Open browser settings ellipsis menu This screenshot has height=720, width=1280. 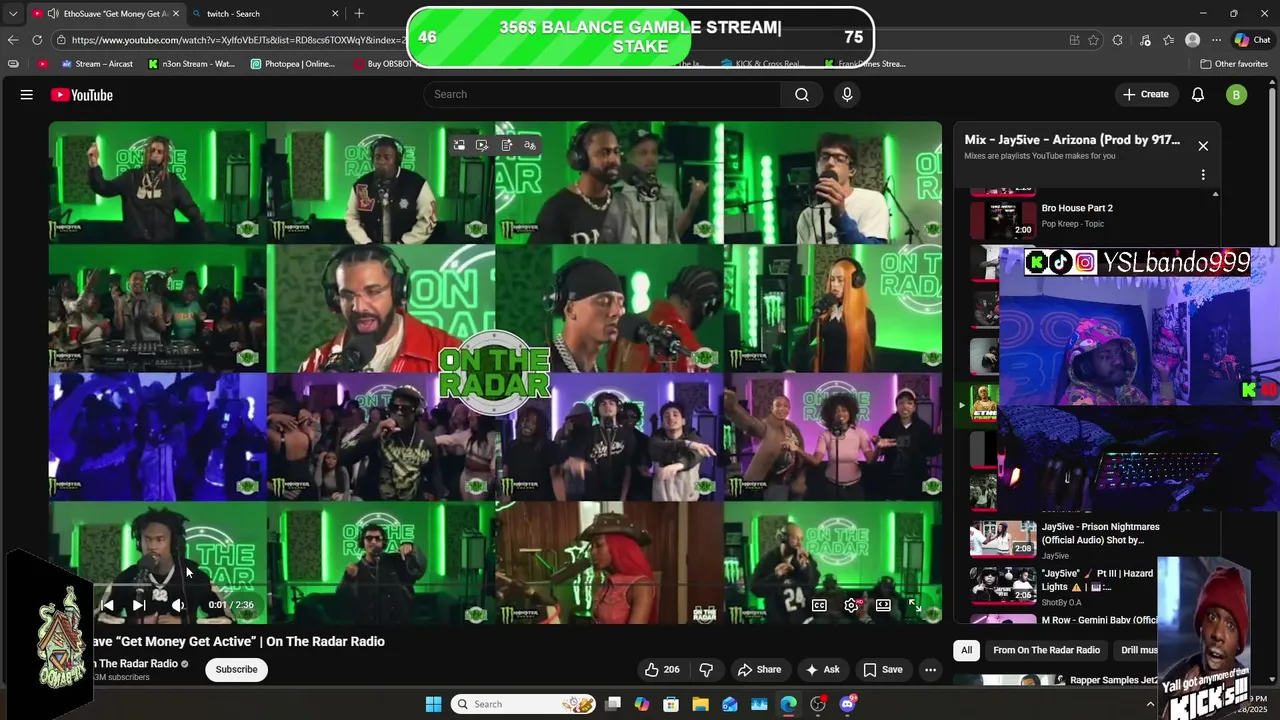tap(1216, 40)
